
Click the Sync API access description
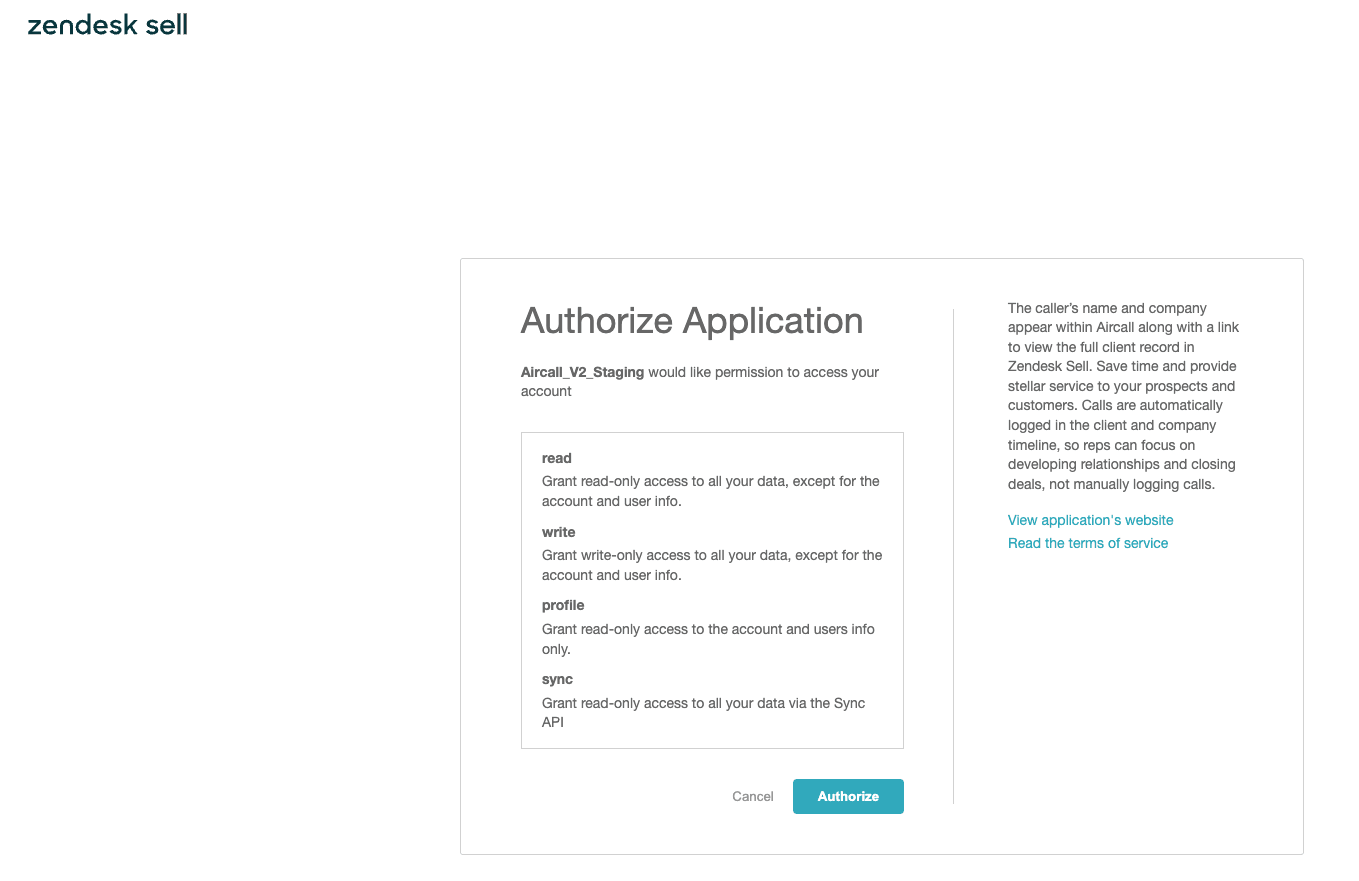[x=703, y=712]
